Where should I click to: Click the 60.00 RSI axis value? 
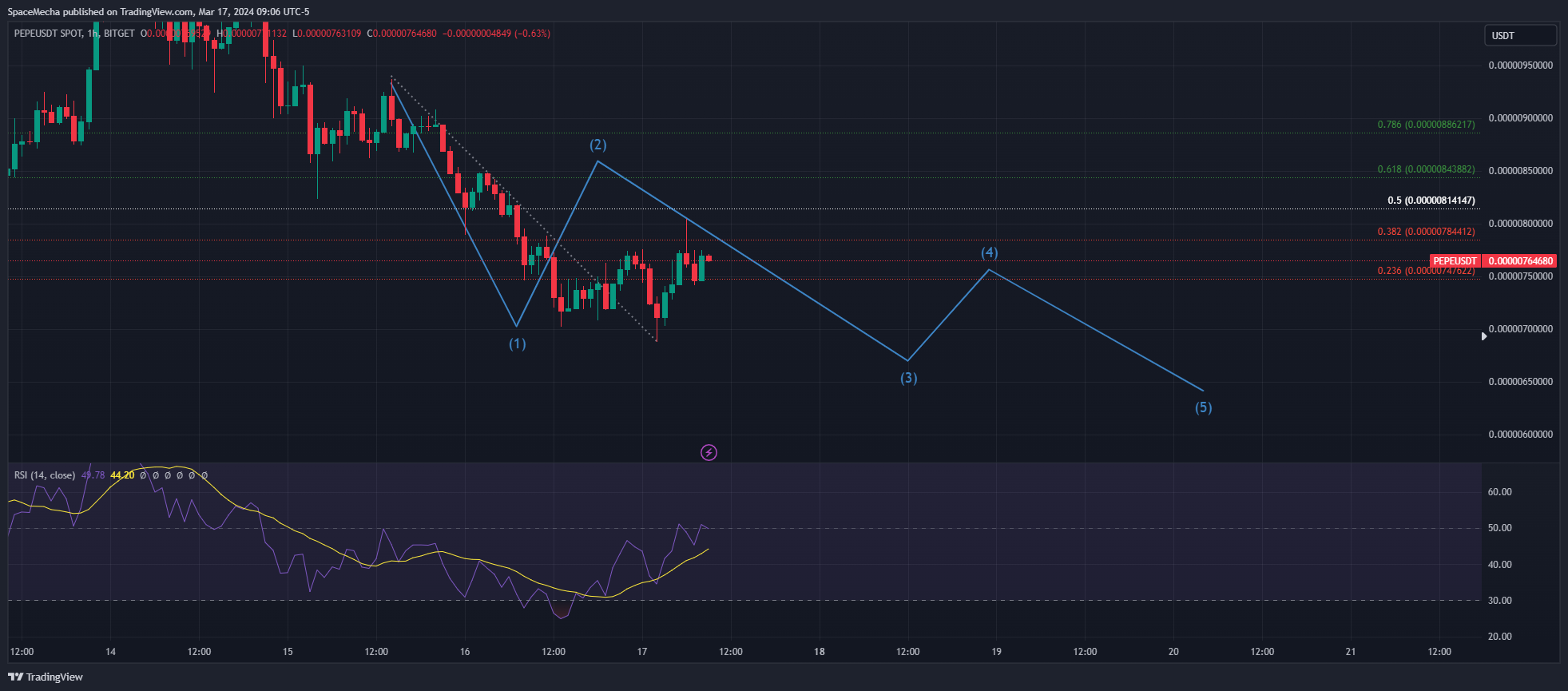1499,492
